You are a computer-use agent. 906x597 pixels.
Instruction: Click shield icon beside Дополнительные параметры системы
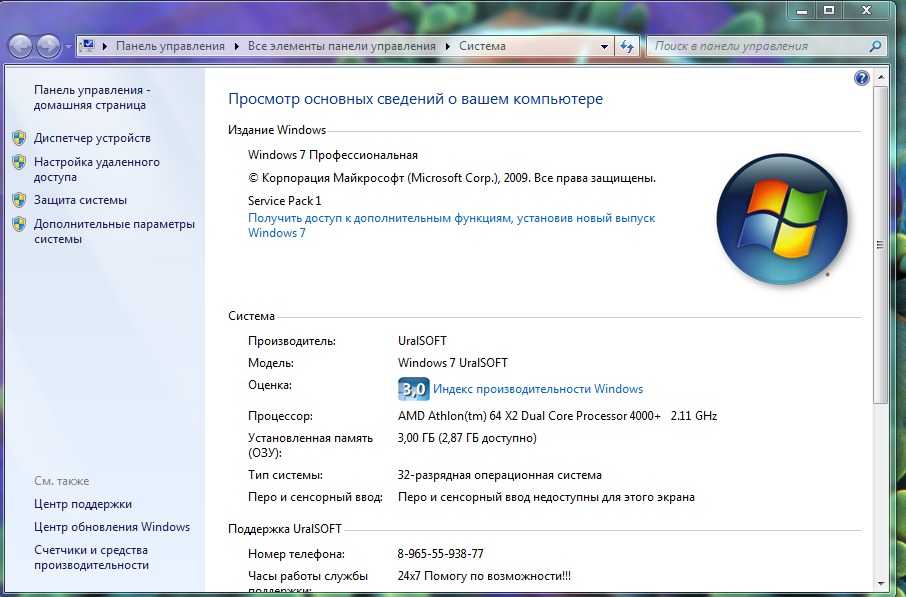(19, 224)
